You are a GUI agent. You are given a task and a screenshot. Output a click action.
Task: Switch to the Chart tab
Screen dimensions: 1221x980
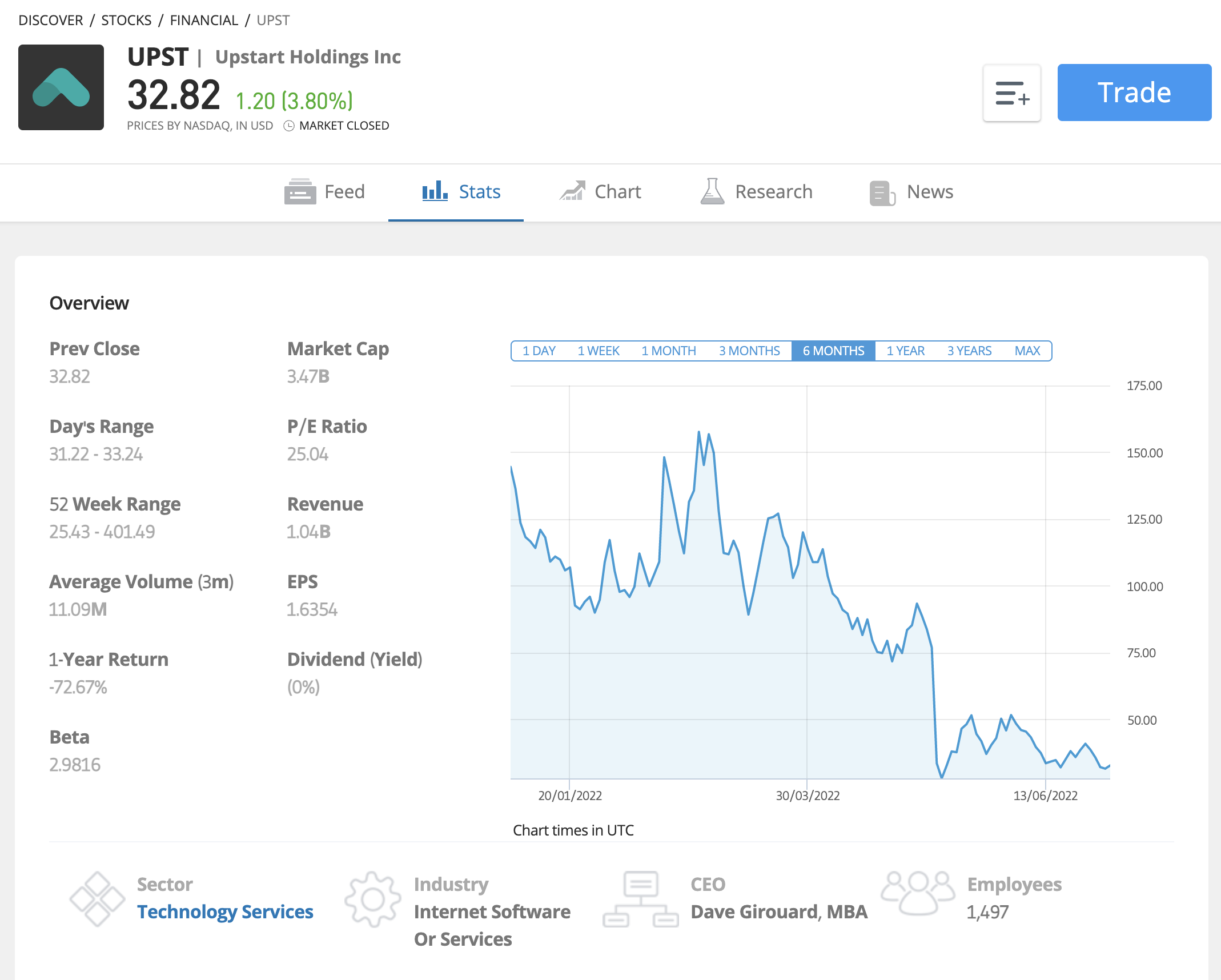[x=600, y=192]
